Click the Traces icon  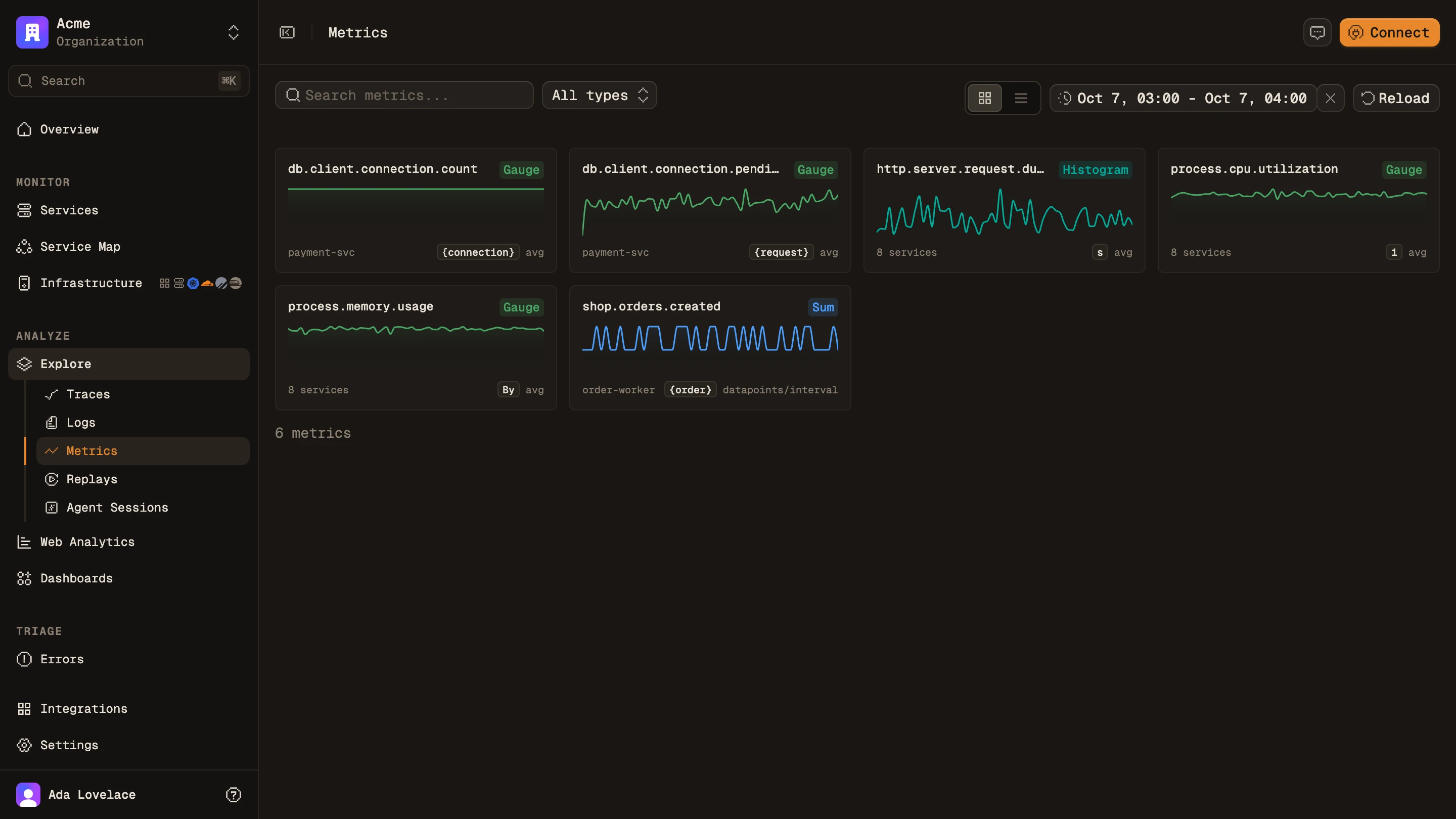point(52,394)
